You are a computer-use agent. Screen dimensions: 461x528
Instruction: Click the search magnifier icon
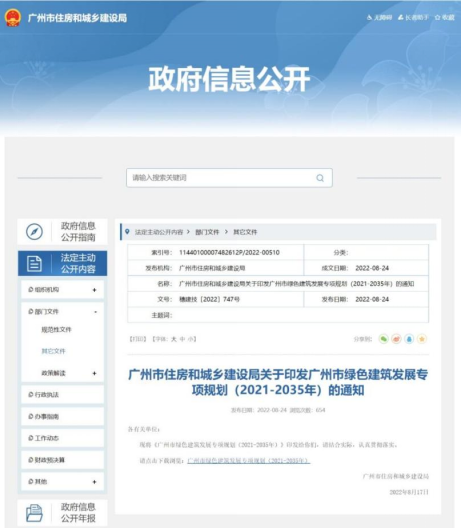(x=320, y=178)
